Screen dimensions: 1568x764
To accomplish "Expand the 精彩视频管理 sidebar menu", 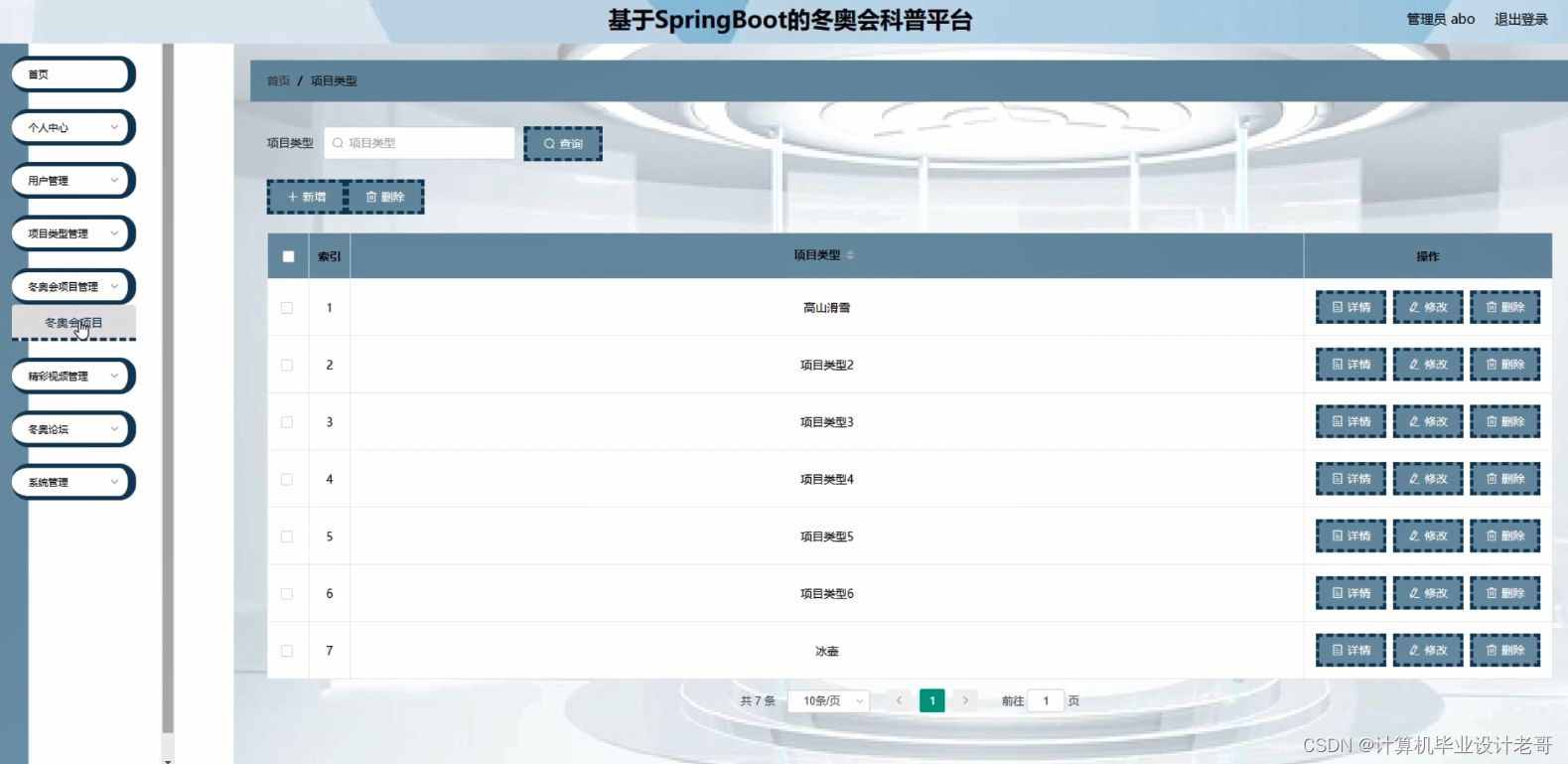I will [x=73, y=376].
